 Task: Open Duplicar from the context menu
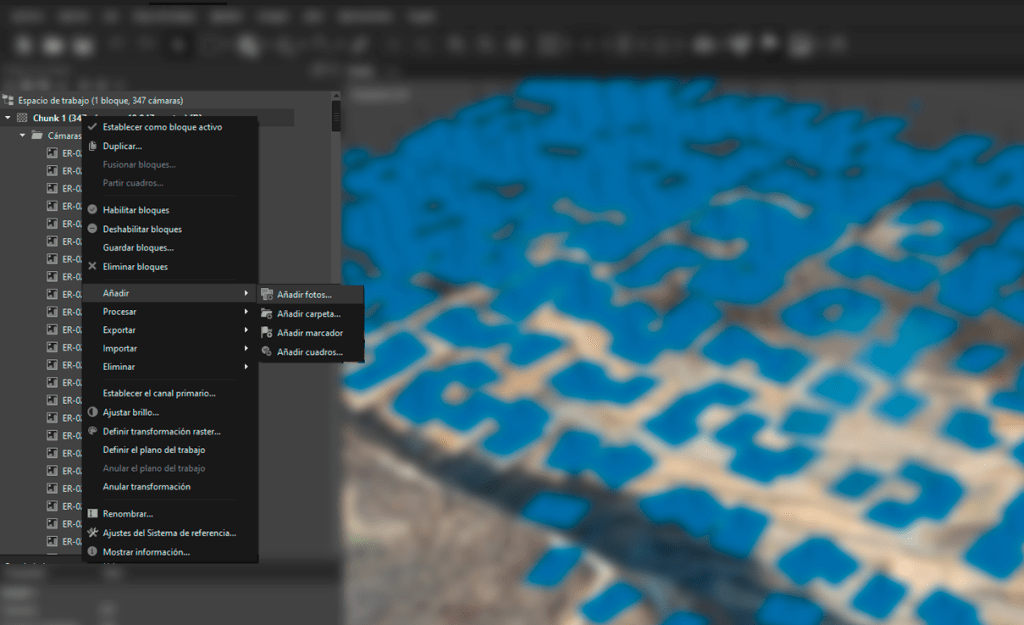click(122, 146)
